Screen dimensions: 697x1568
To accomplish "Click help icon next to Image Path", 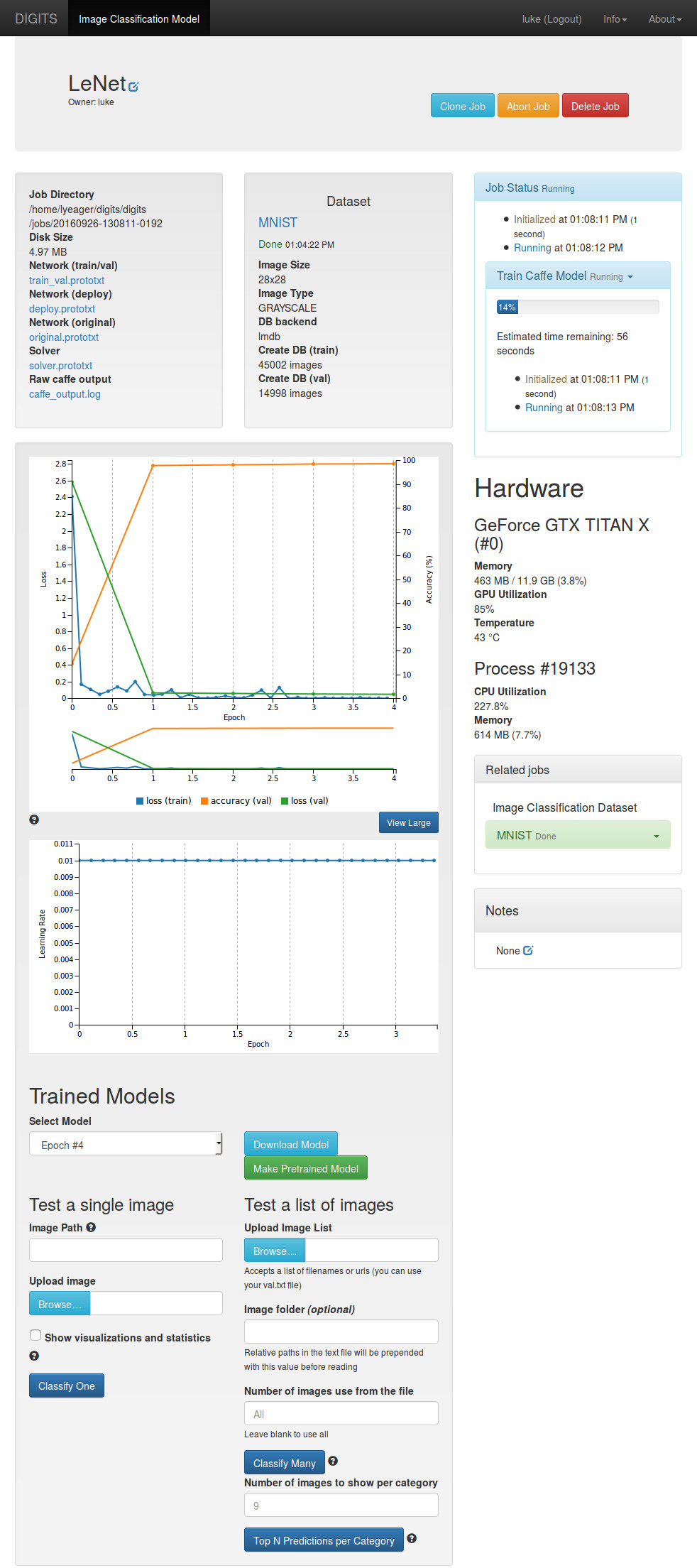I will [91, 1227].
